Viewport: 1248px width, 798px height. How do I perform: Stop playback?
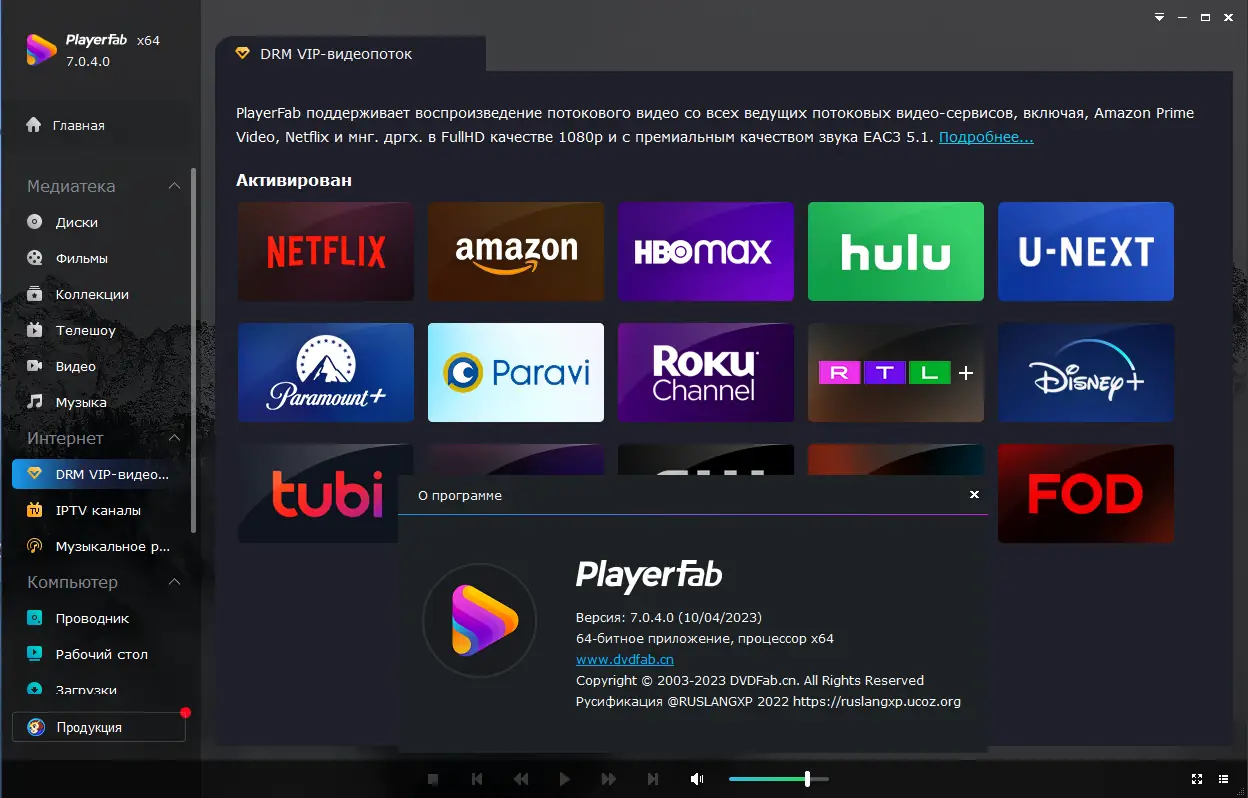click(433, 779)
